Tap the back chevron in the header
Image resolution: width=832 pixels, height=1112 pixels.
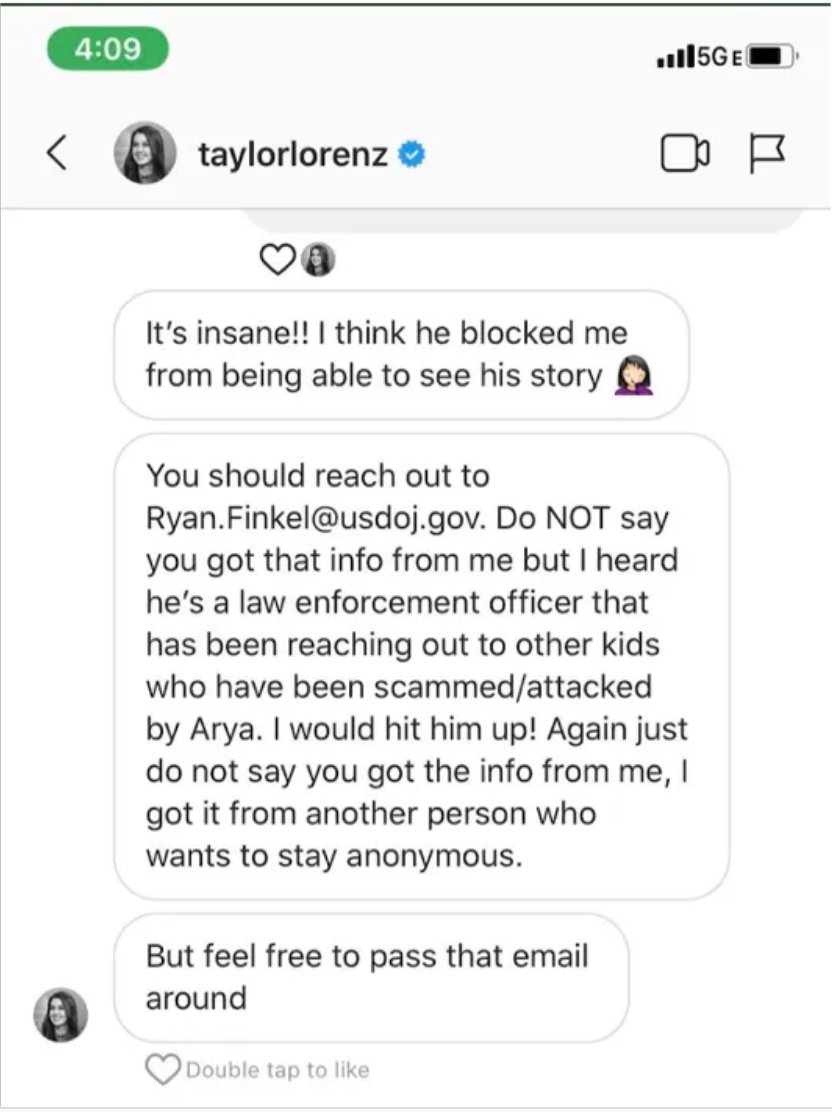(x=58, y=154)
